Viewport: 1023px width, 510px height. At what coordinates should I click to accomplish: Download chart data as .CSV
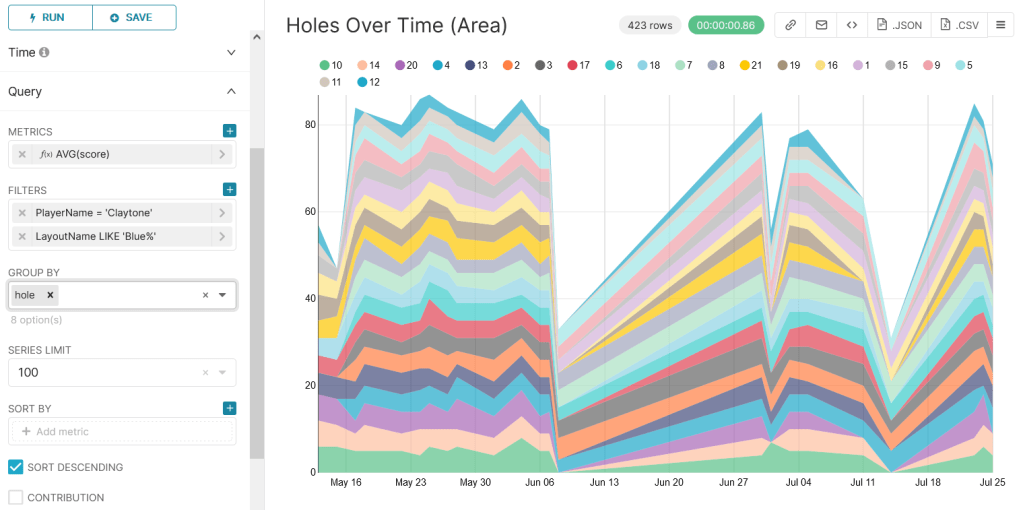tap(958, 25)
